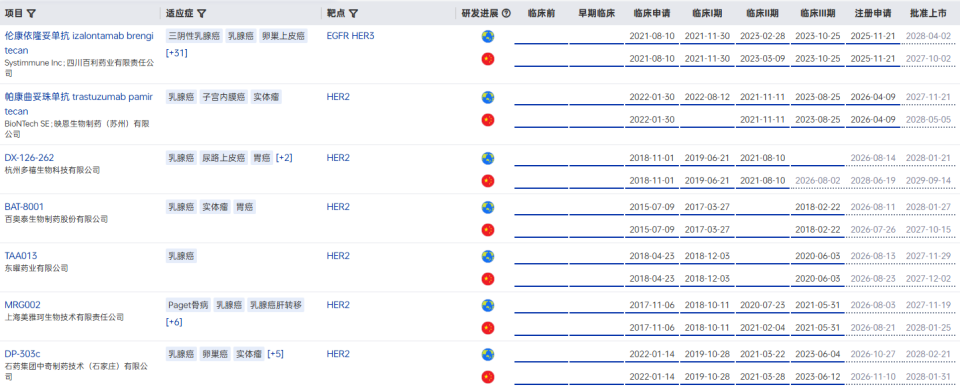960x389 pixels.
Task: Open filter icon beside 靶点 header
Action: (x=353, y=13)
